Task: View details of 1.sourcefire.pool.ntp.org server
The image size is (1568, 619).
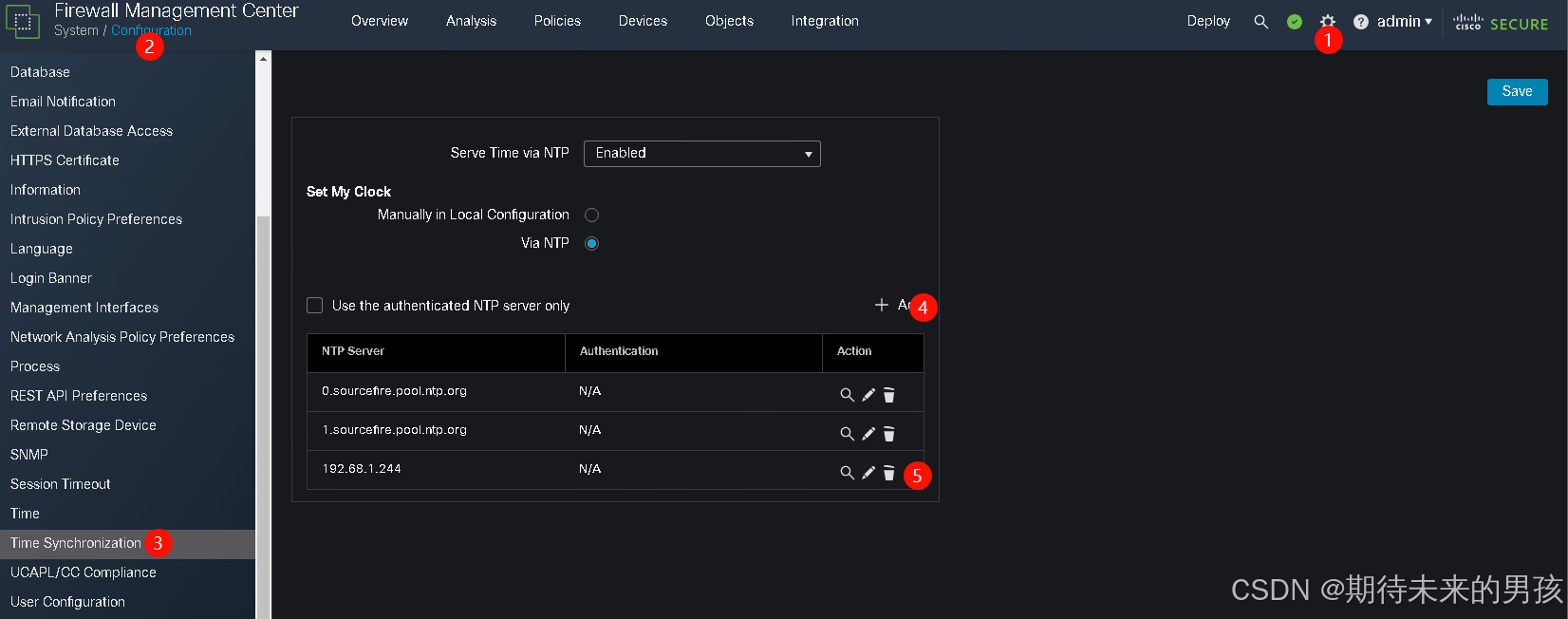Action: pyautogui.click(x=847, y=434)
